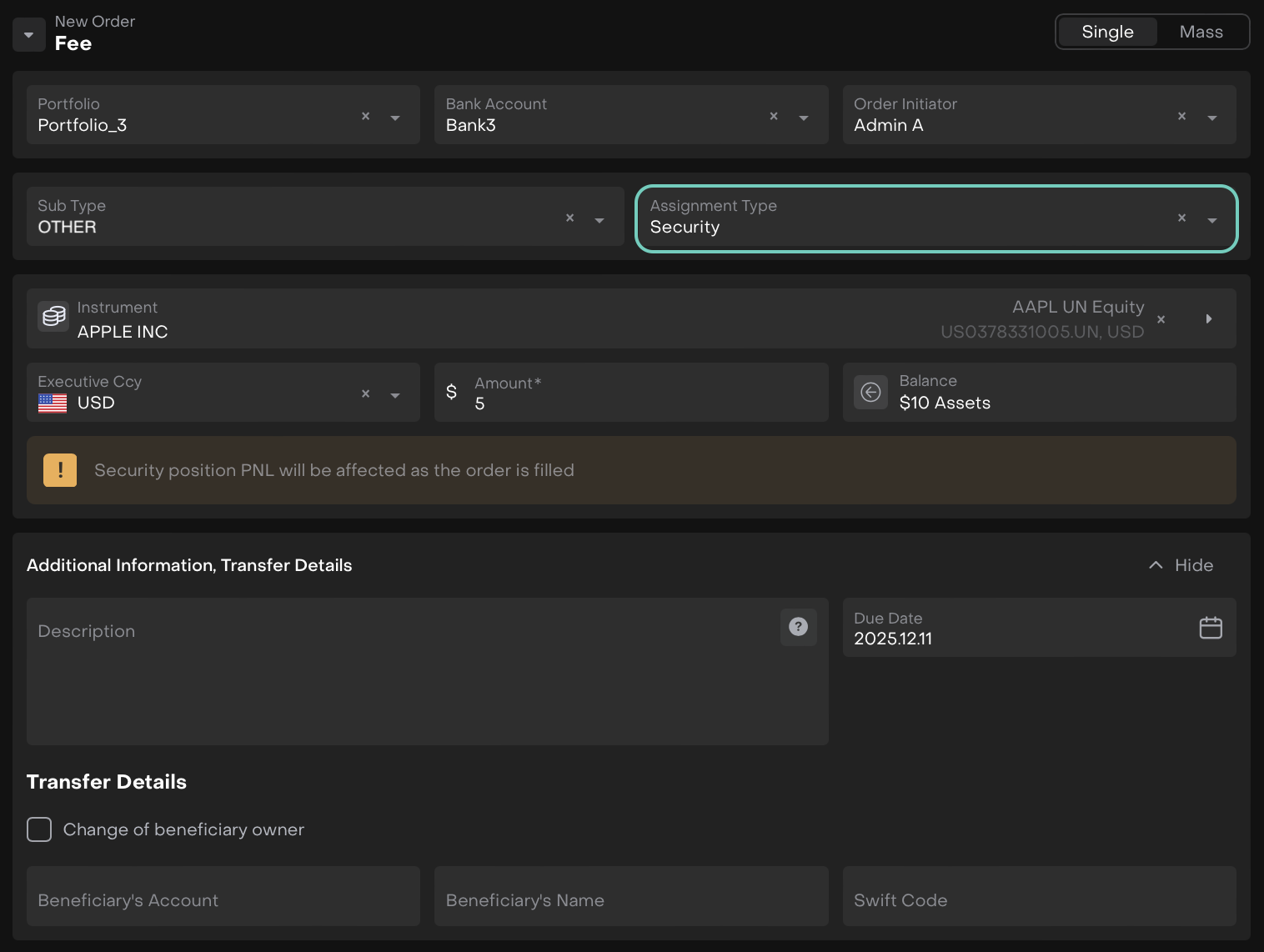Clear the Assignment Type Security value
This screenshot has height=952, width=1264.
1181,218
